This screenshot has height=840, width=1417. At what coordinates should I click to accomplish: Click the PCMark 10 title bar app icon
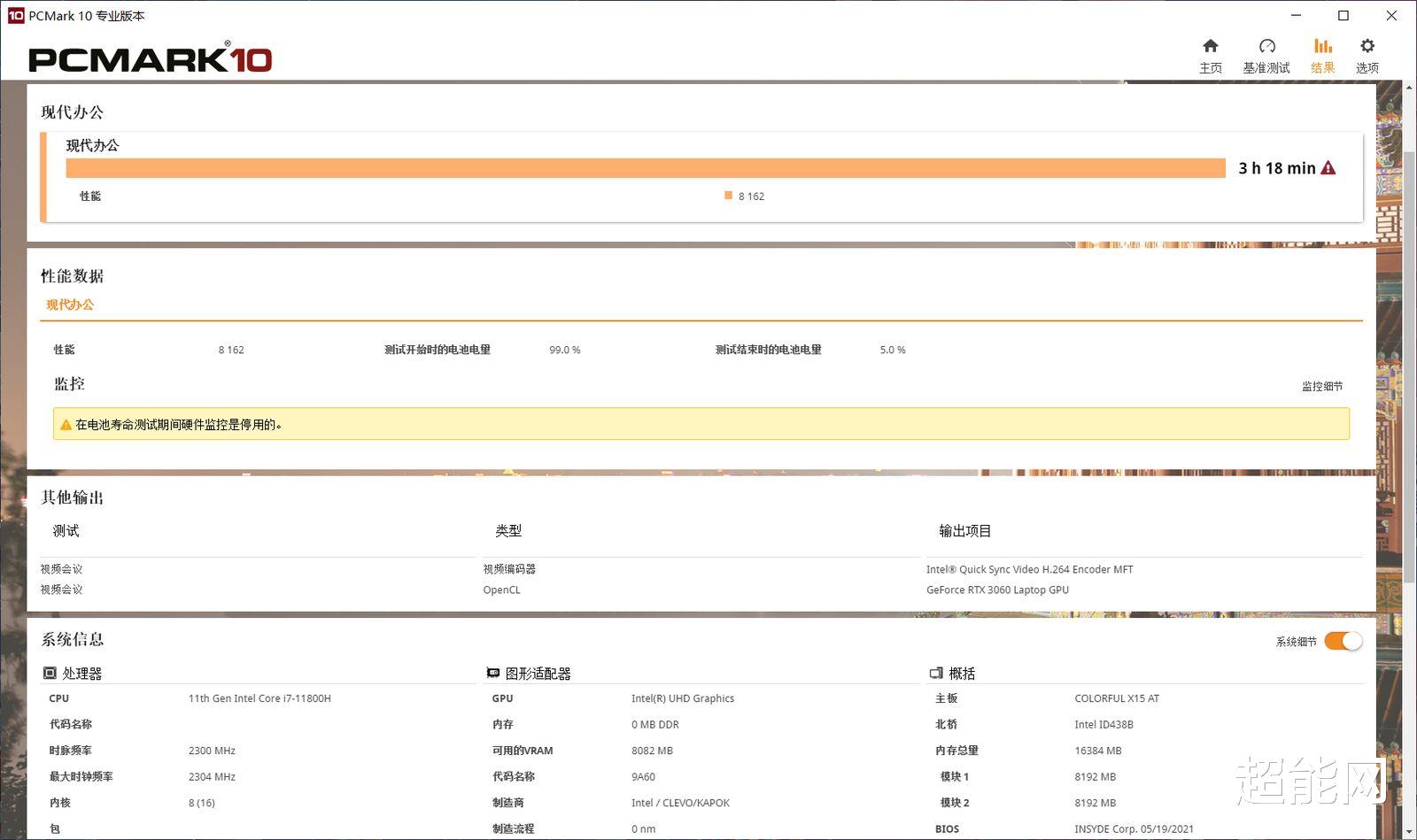tap(15, 15)
